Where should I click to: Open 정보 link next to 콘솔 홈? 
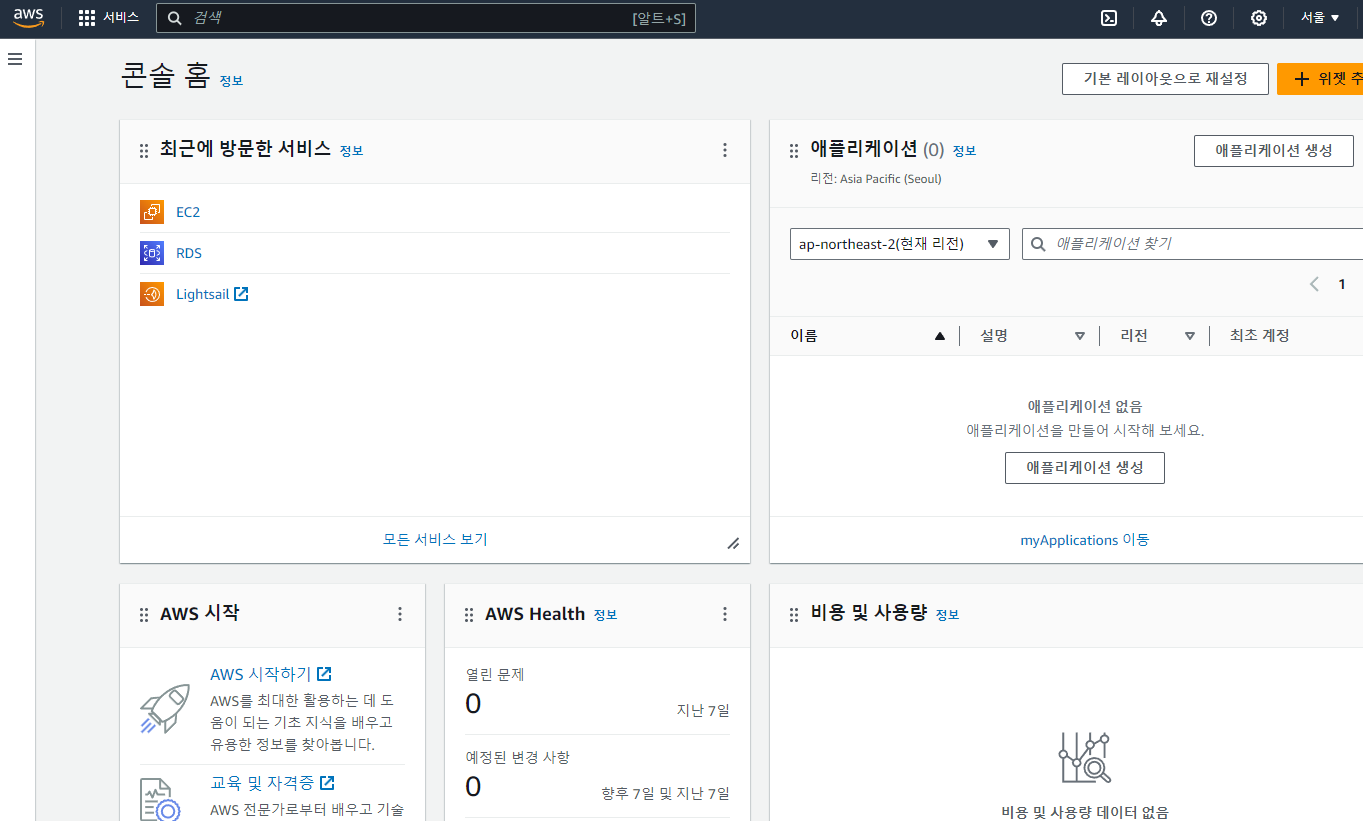(231, 81)
